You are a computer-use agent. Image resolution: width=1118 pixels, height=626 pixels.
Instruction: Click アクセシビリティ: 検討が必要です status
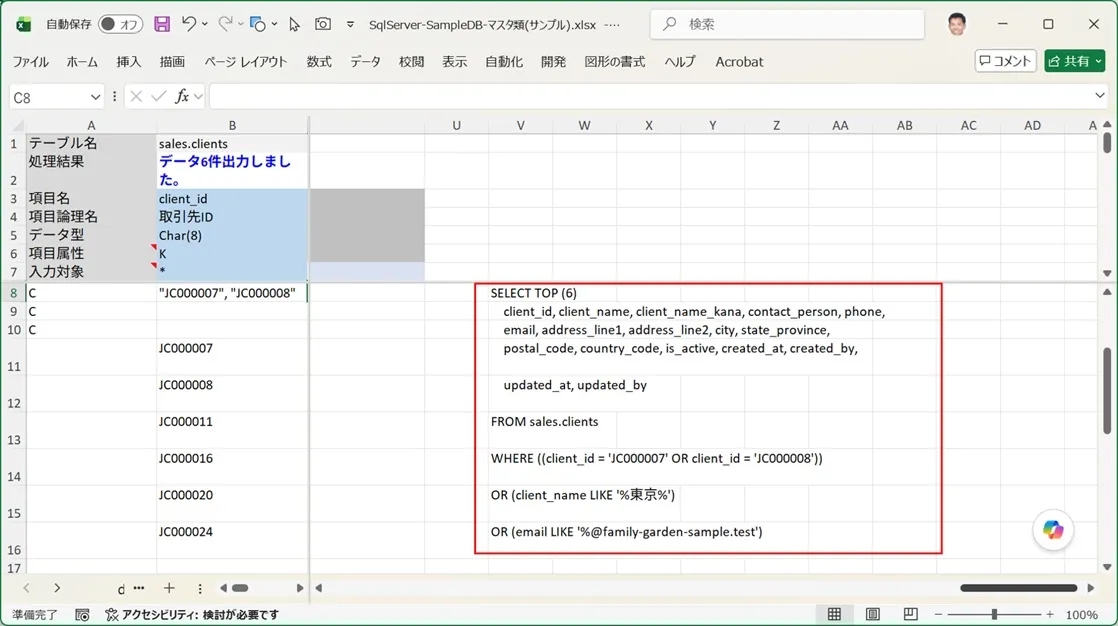[192, 615]
